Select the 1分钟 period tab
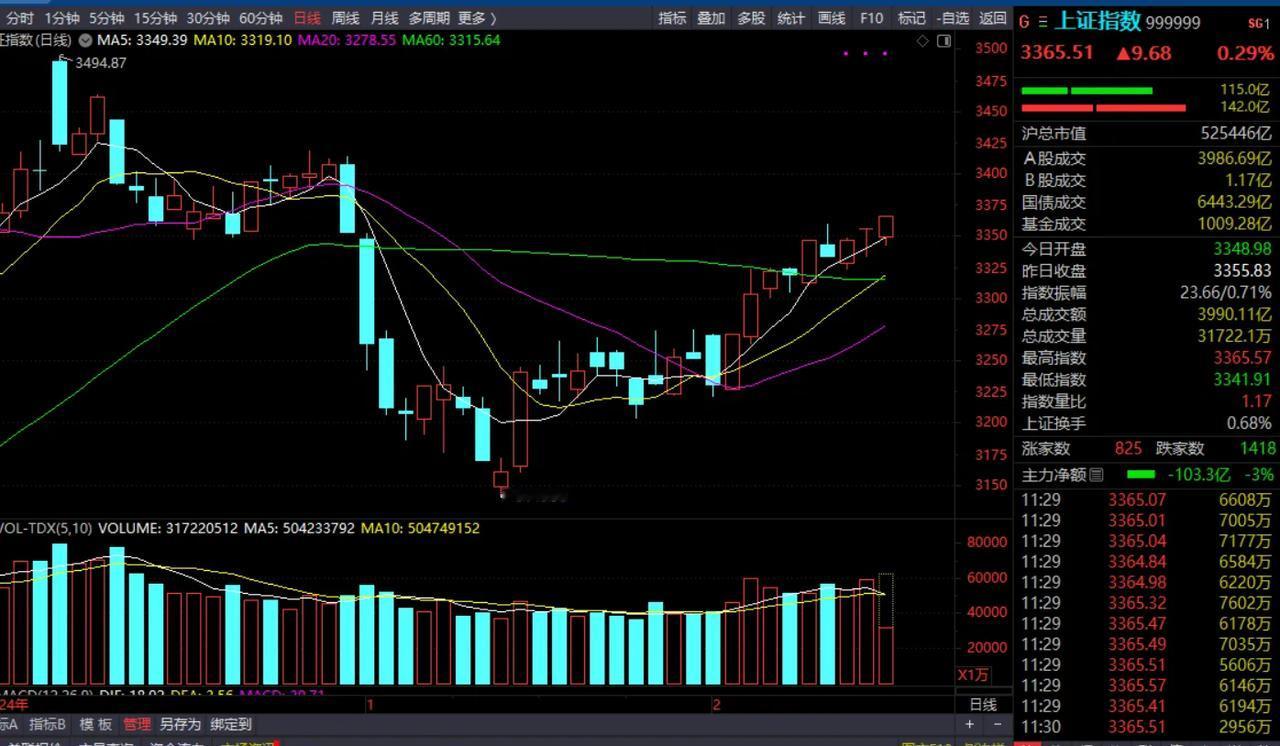Screen dimensions: 1280x746 coord(62,18)
